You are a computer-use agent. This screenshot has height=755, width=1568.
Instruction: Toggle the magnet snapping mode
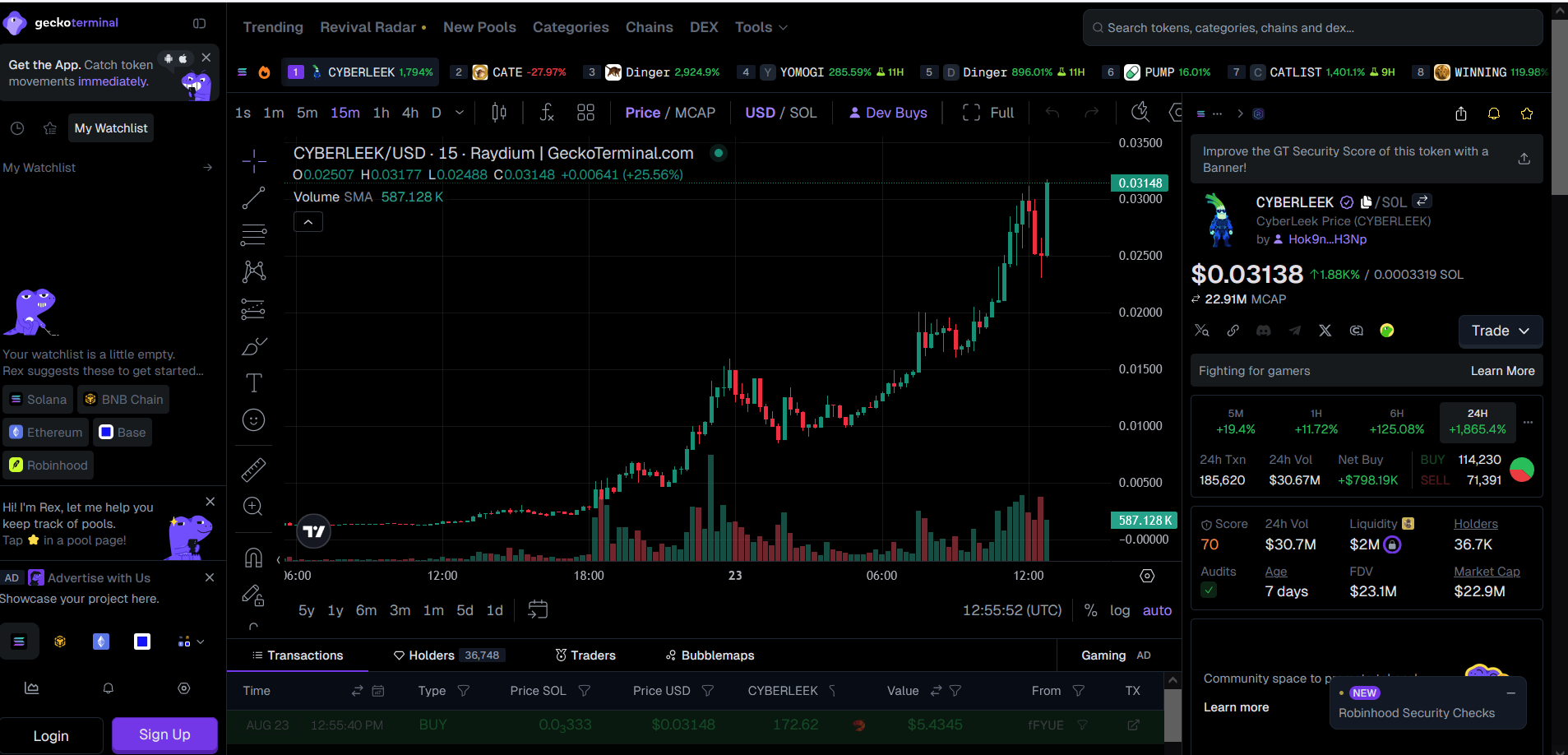pyautogui.click(x=254, y=558)
